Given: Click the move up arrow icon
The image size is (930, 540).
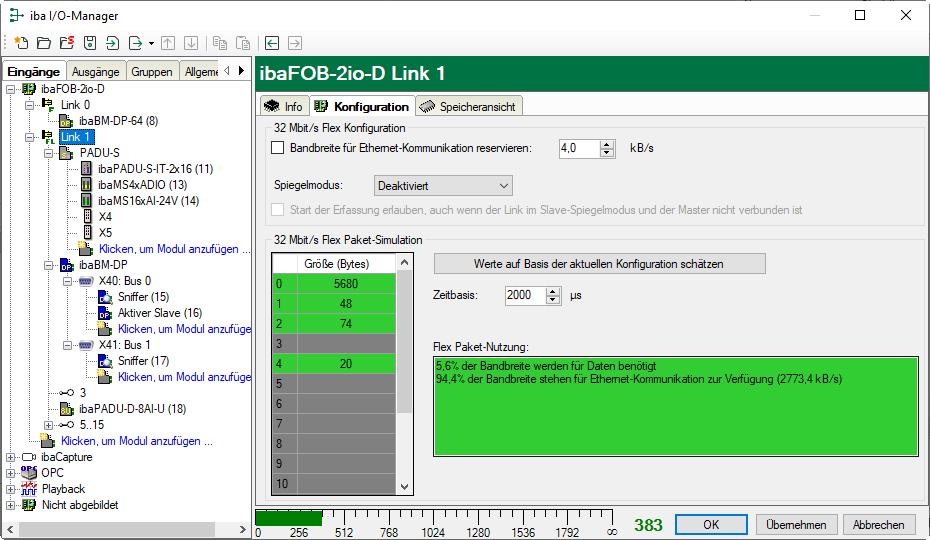Looking at the screenshot, I should 168,43.
